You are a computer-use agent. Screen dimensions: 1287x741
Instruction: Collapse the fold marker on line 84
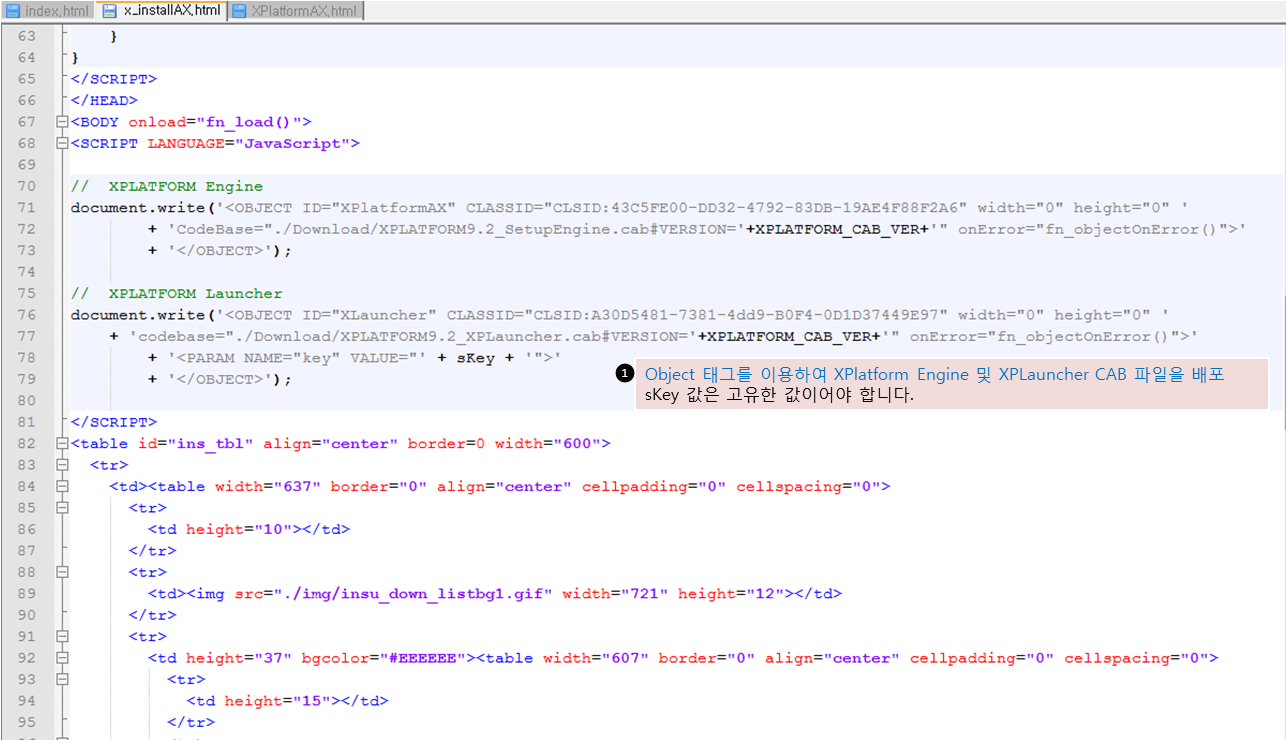point(64,487)
